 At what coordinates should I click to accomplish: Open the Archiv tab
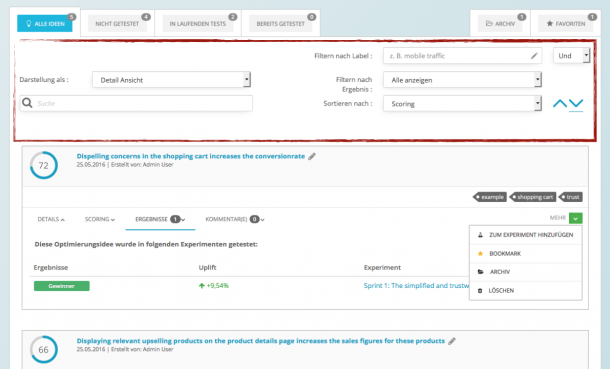click(x=500, y=24)
